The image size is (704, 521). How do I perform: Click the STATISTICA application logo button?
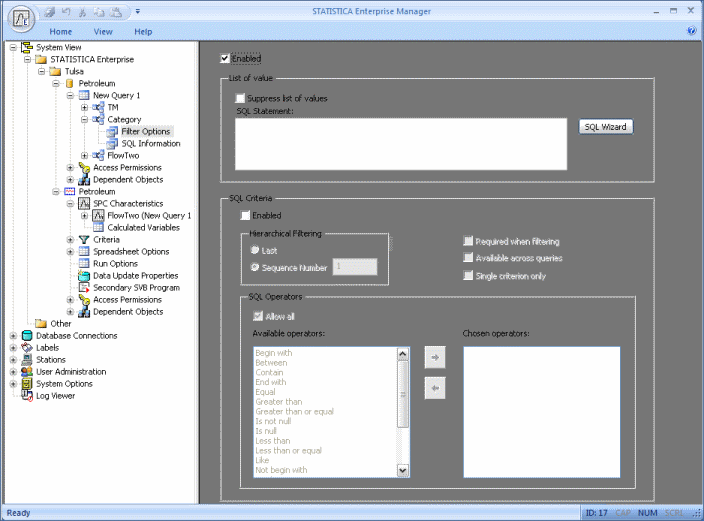point(20,17)
